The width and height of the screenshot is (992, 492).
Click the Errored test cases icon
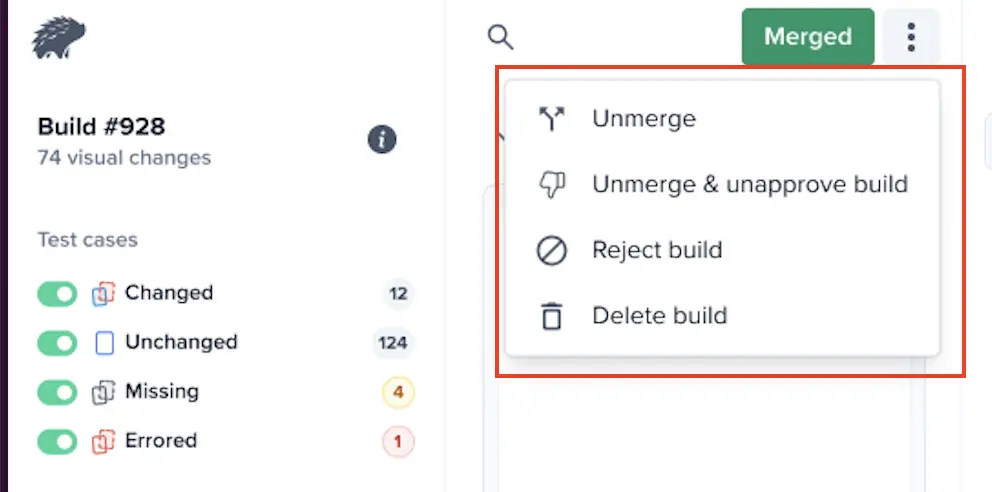(x=104, y=441)
